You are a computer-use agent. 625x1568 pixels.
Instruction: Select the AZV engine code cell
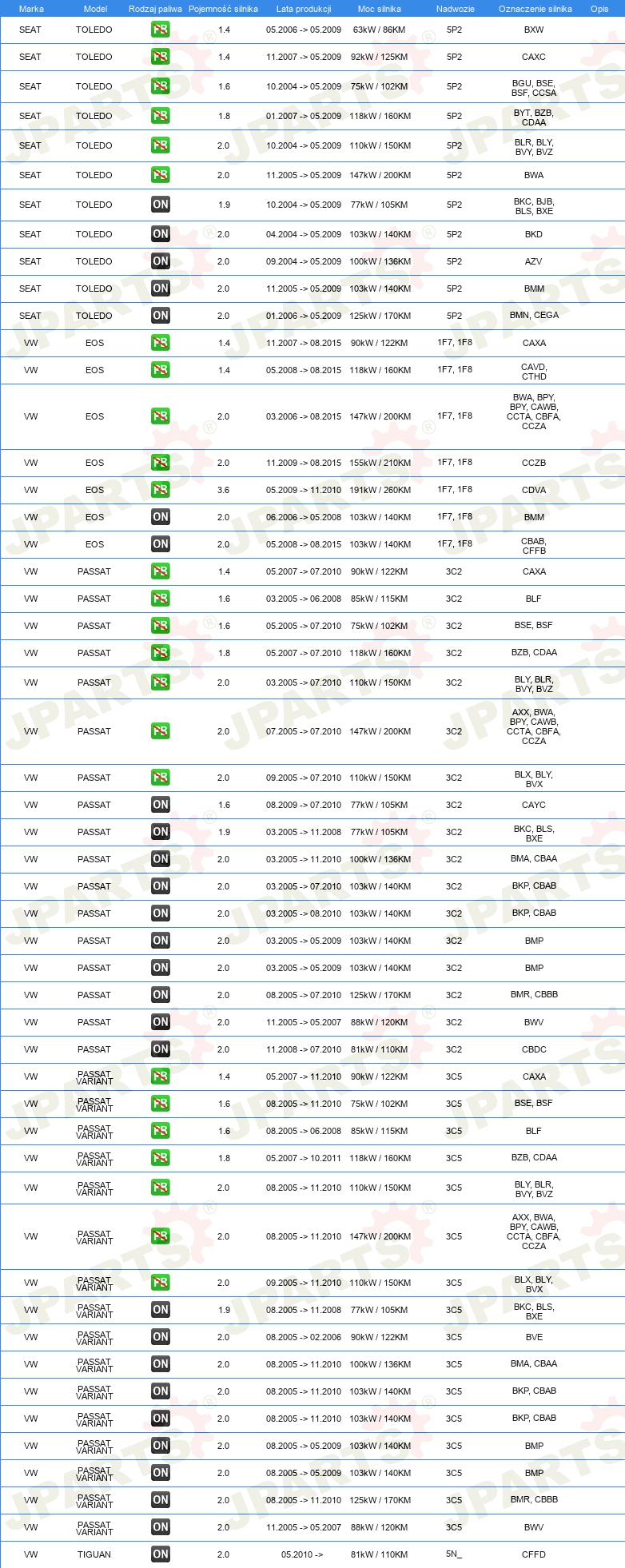[534, 261]
